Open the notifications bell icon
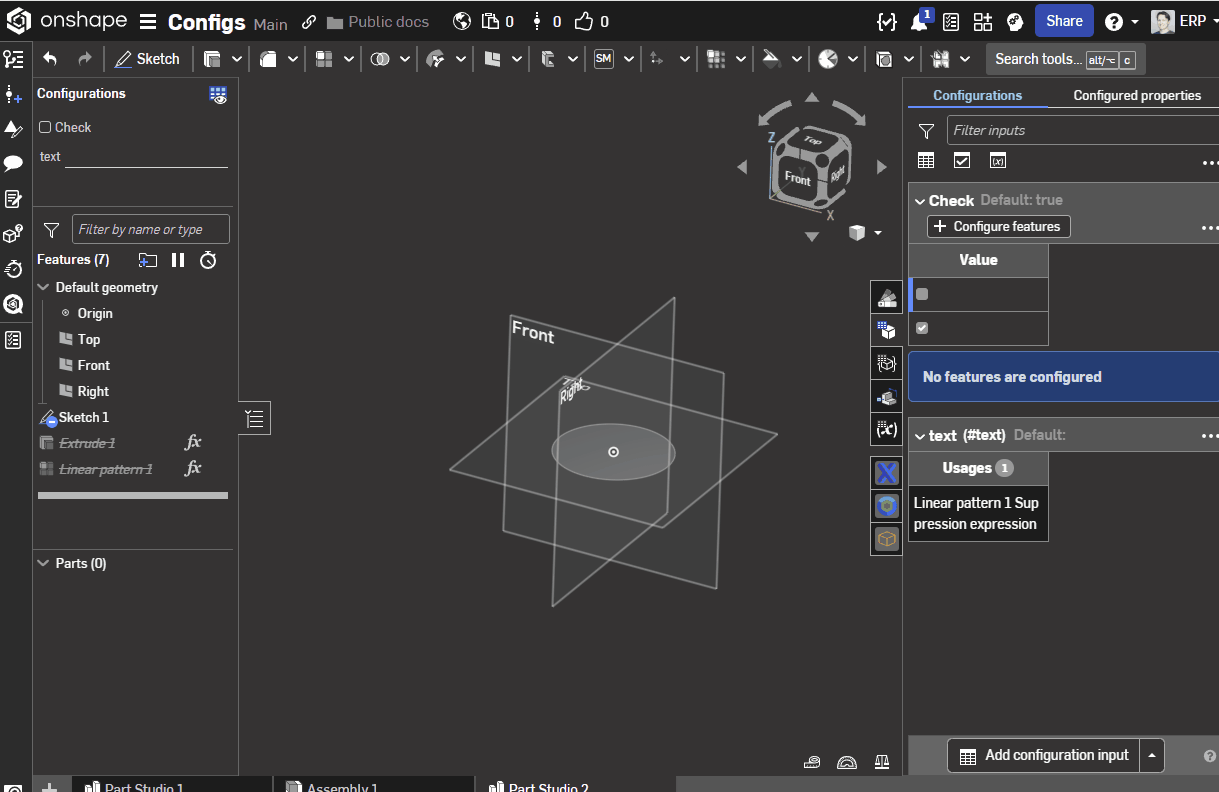Screen dimensions: 1219x792 (x=919, y=22)
